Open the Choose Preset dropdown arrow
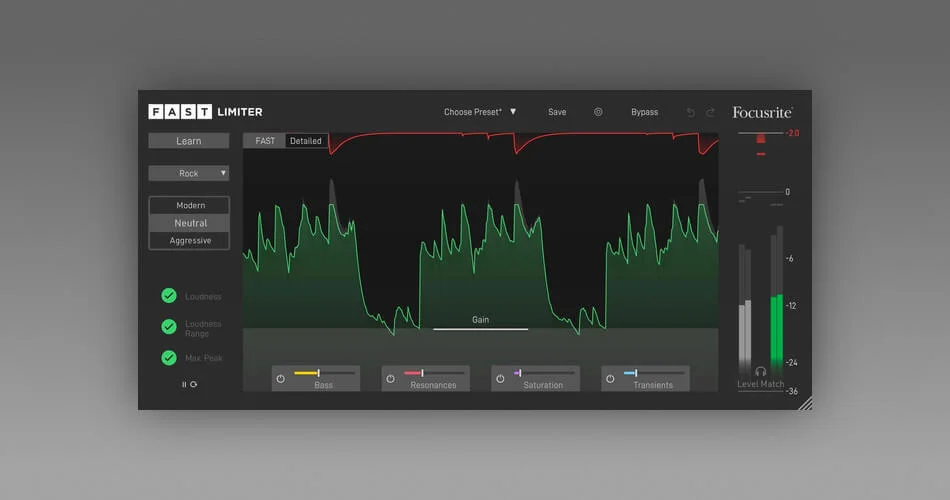 click(x=513, y=112)
